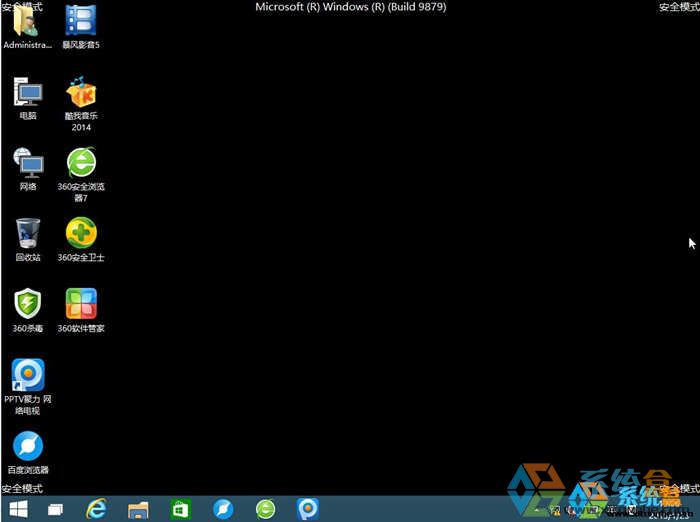Expand hidden system tray icons arrow

click(x=537, y=509)
